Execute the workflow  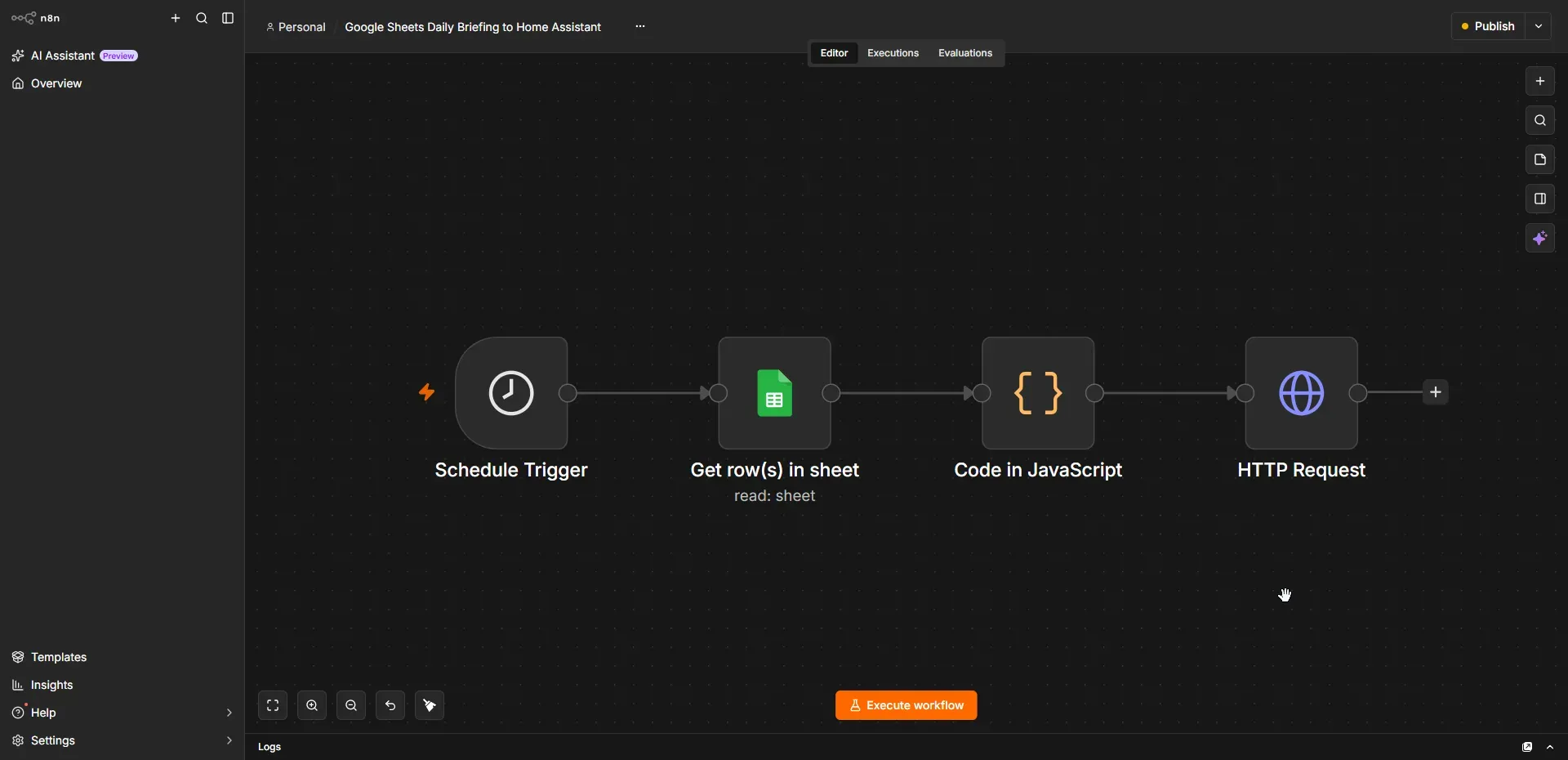pos(906,705)
